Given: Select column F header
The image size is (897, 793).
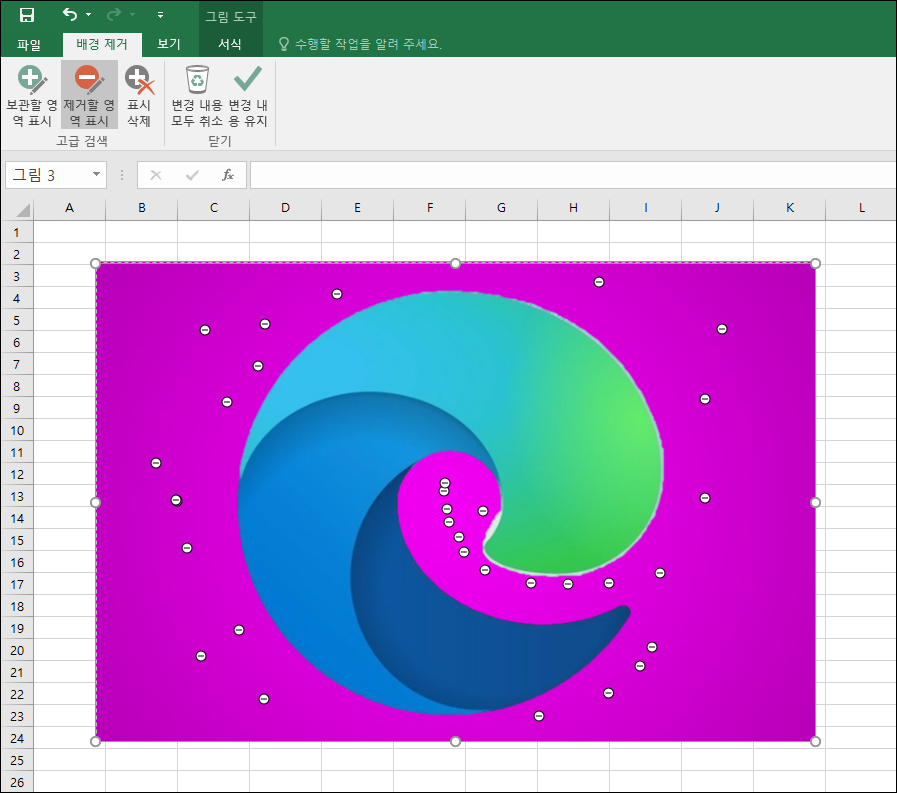Looking at the screenshot, I should 430,208.
